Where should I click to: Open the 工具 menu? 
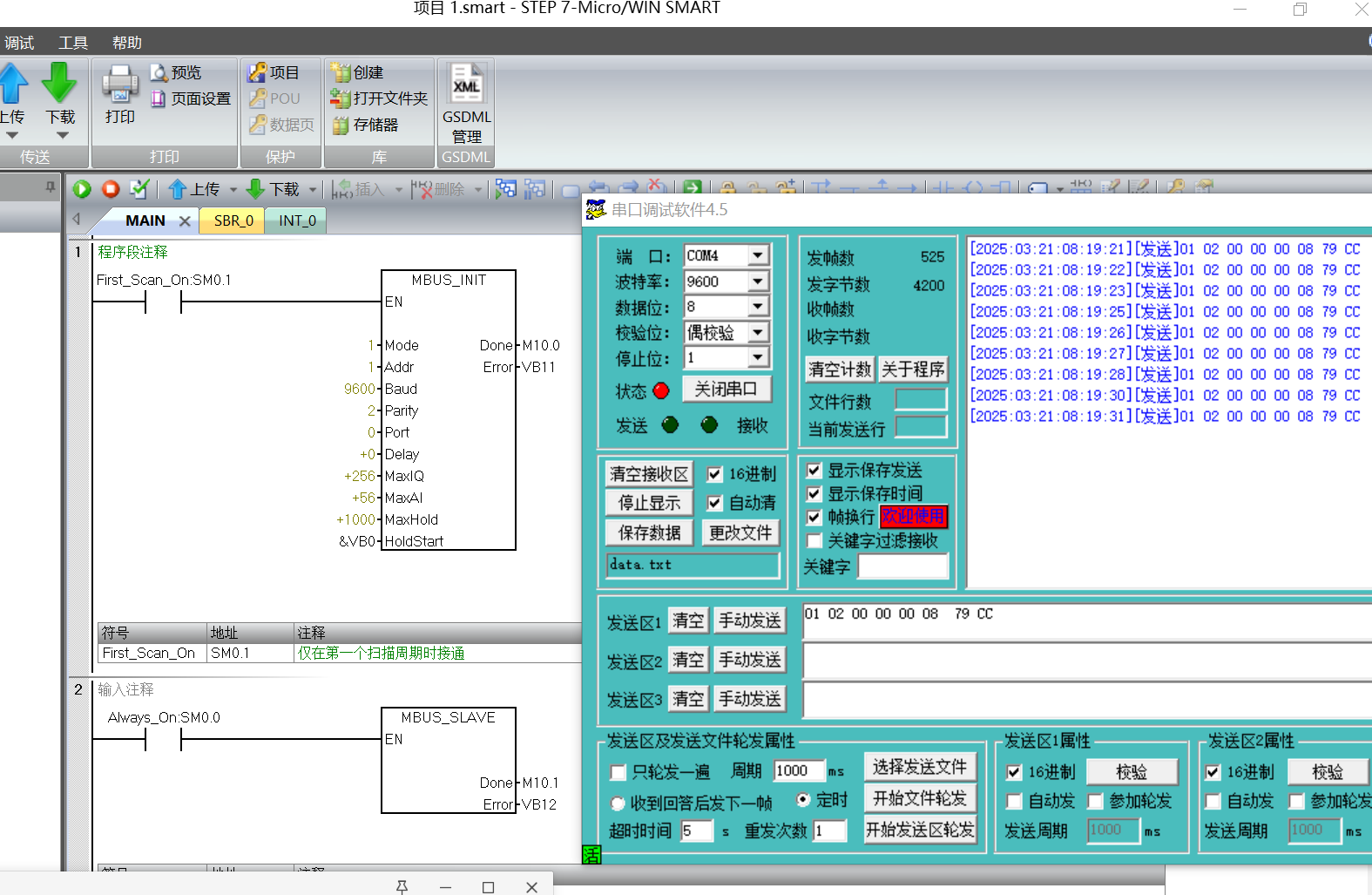(x=72, y=43)
